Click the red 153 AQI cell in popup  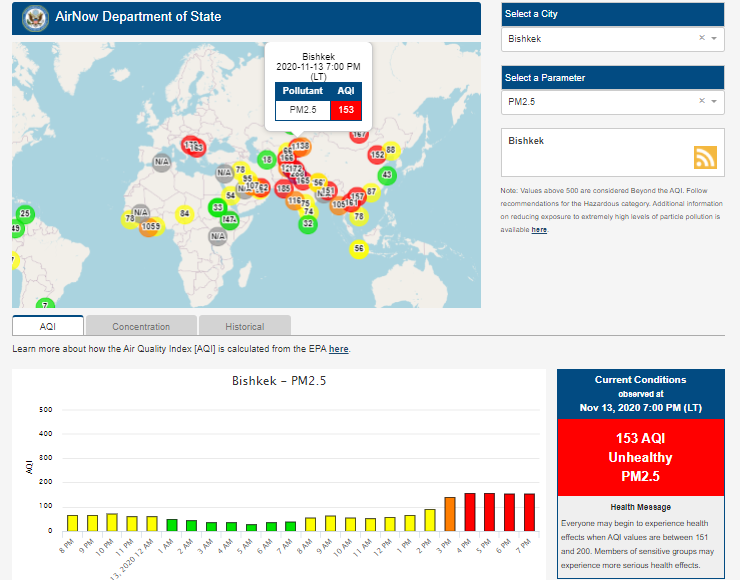[346, 110]
